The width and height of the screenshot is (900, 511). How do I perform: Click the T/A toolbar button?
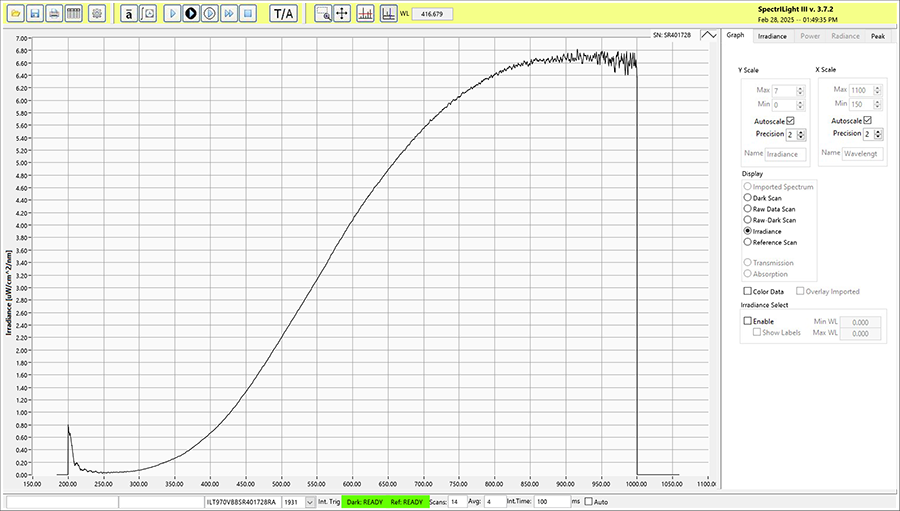284,14
